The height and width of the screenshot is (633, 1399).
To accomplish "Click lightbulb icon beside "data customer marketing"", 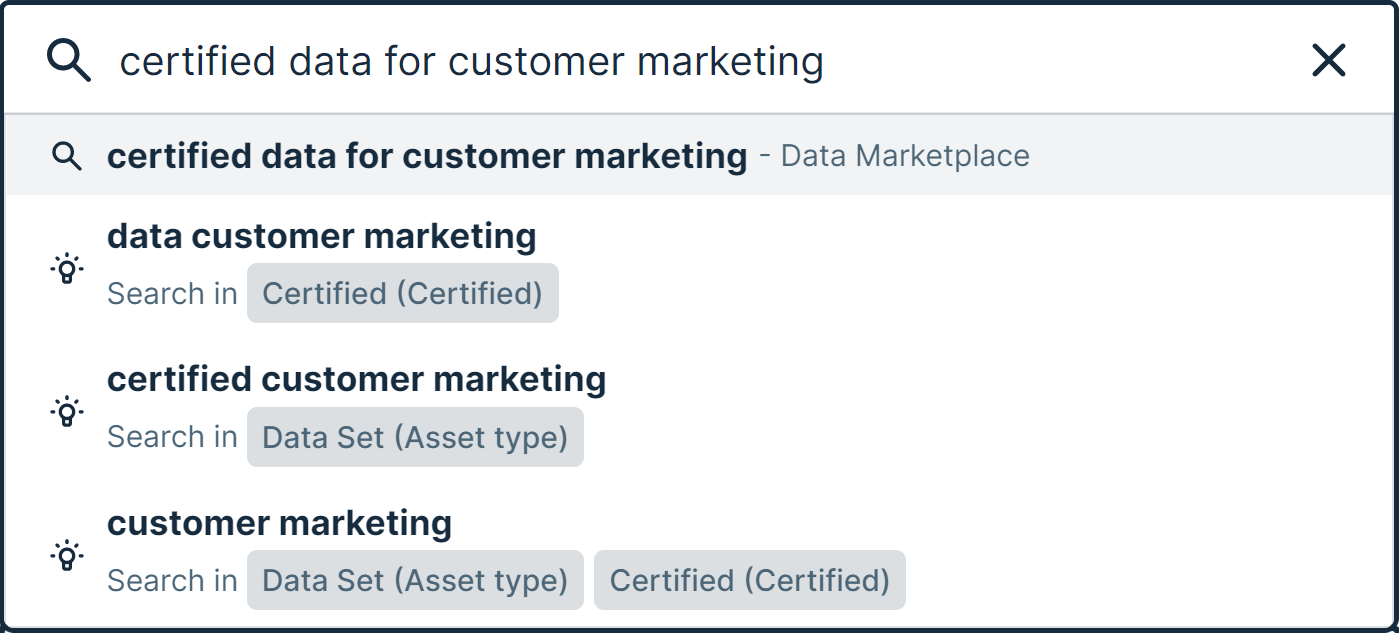I will [67, 268].
